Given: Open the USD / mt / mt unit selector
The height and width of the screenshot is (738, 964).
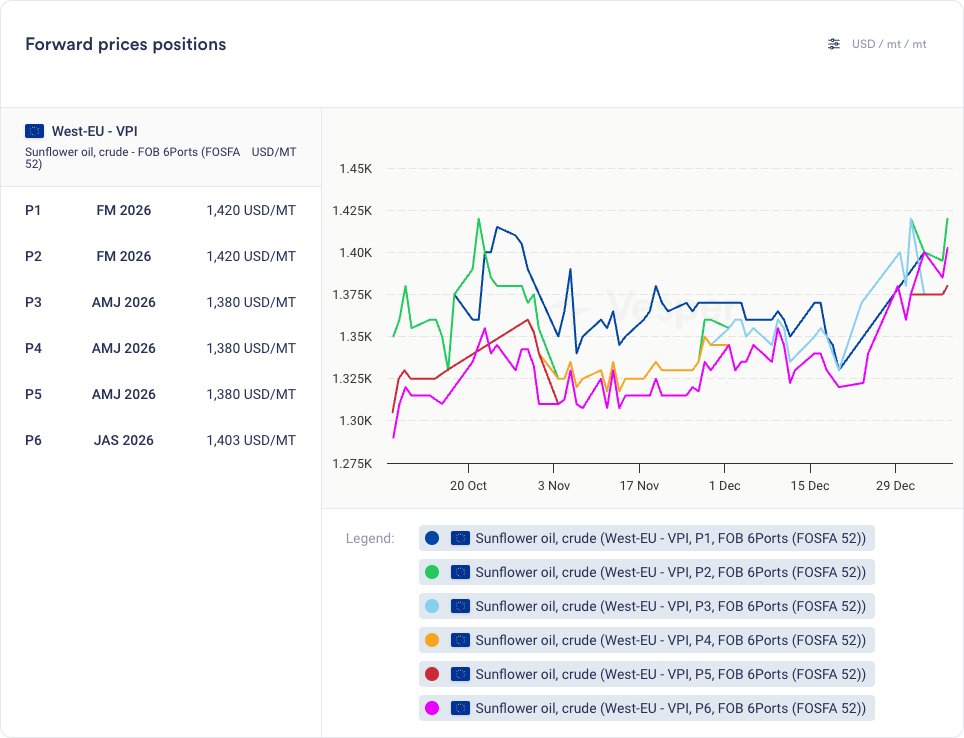Looking at the screenshot, I should [x=889, y=44].
